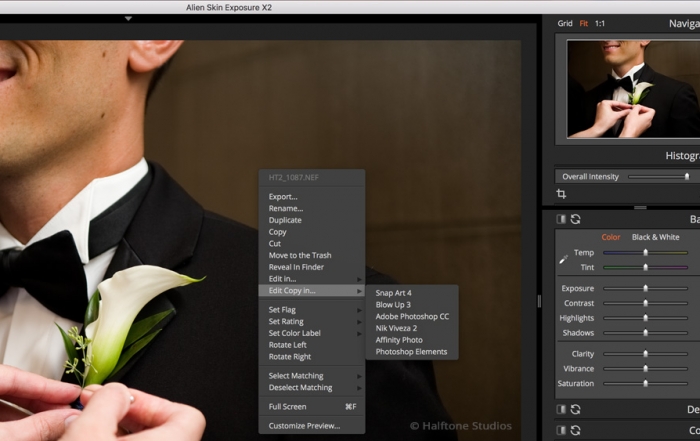Image resolution: width=700 pixels, height=441 pixels.
Task: Reset the Basic panel settings
Action: [x=575, y=219]
